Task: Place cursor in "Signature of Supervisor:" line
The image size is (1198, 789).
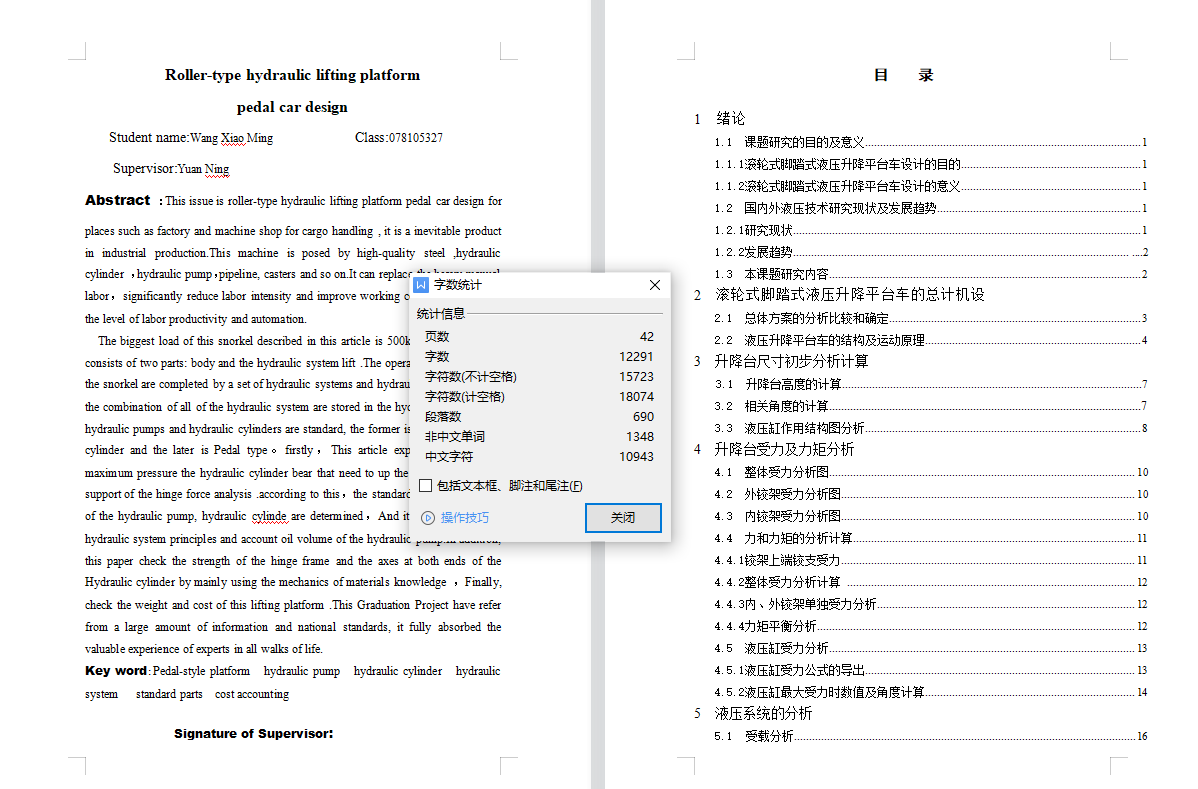Action: tap(253, 734)
